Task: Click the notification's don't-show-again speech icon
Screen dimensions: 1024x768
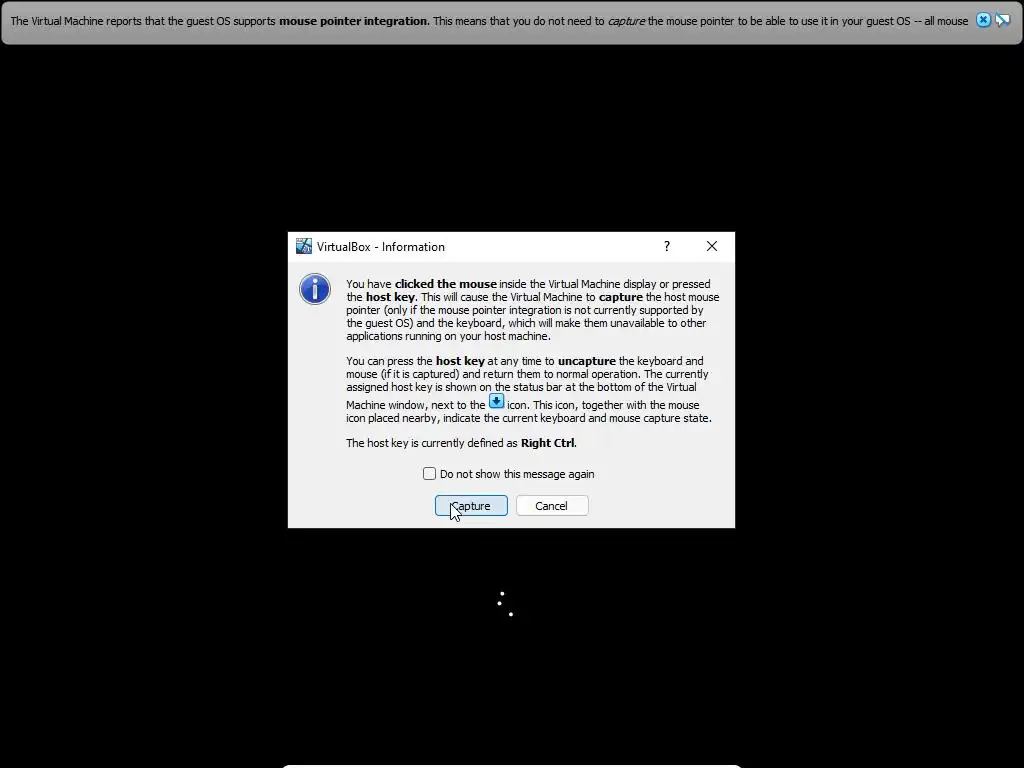Action: click(x=1002, y=20)
